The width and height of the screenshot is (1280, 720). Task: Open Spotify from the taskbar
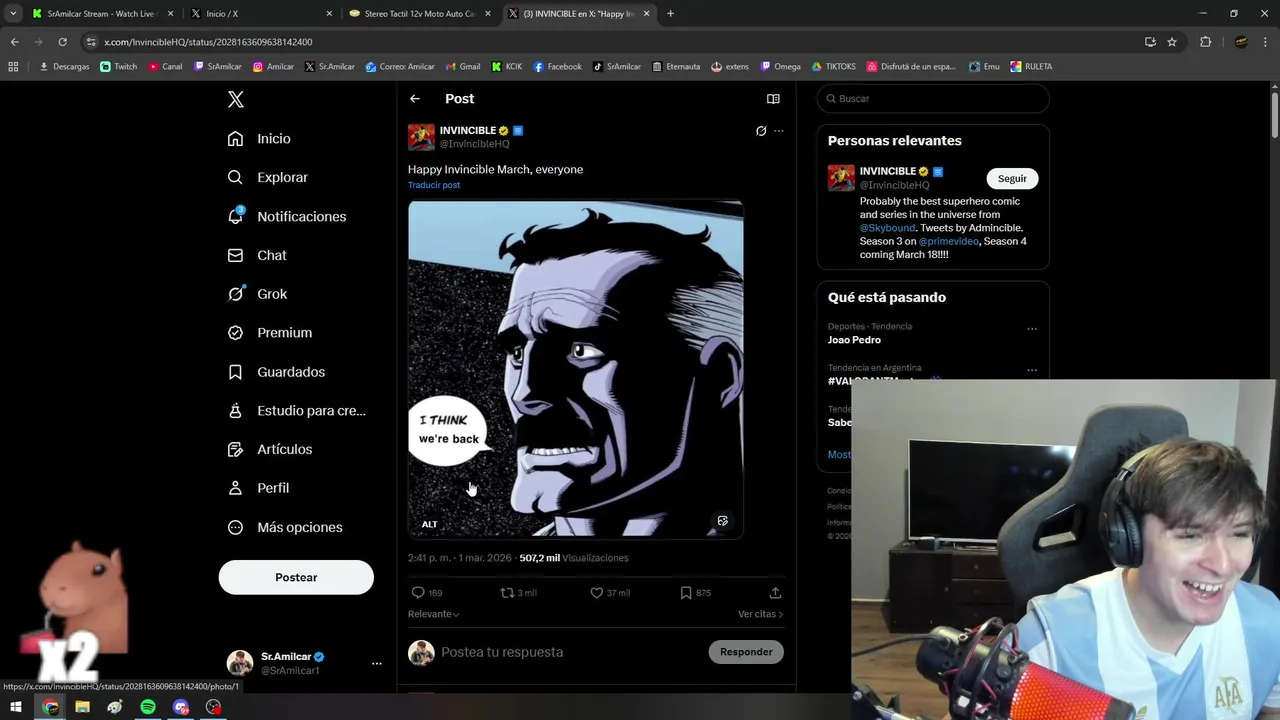pyautogui.click(x=148, y=707)
